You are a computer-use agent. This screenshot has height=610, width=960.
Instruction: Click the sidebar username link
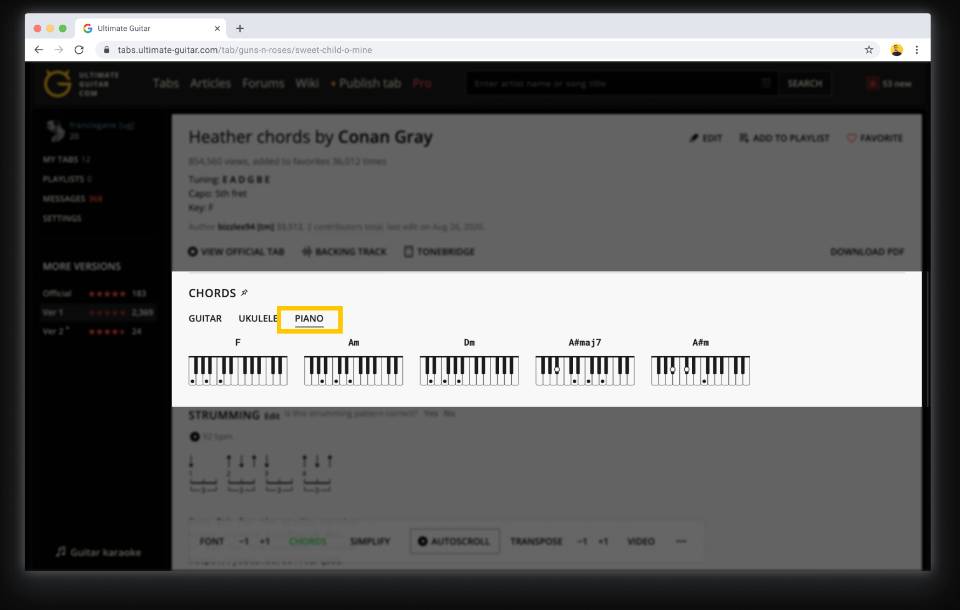click(102, 125)
